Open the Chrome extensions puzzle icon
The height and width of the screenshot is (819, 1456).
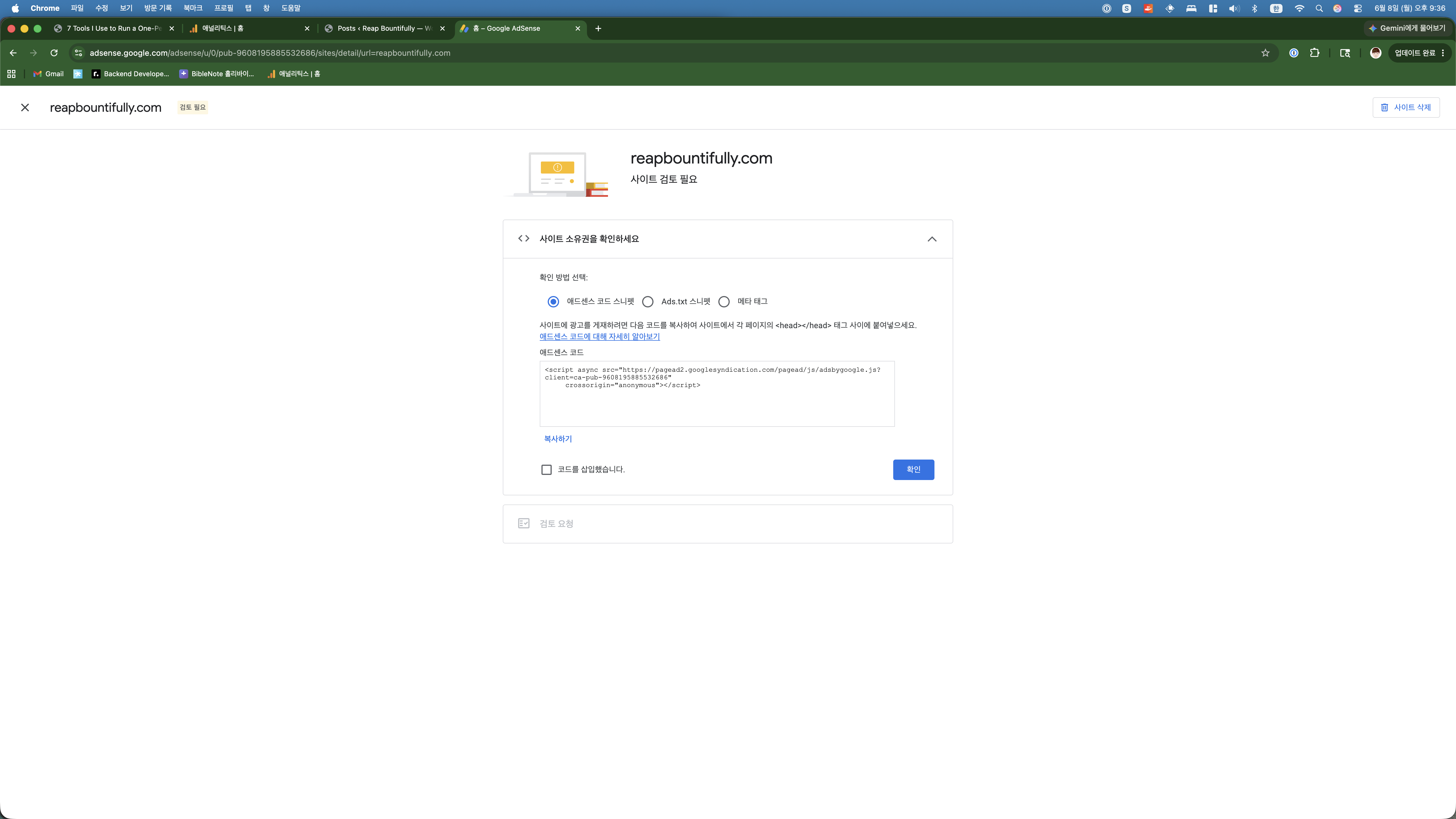click(x=1315, y=53)
